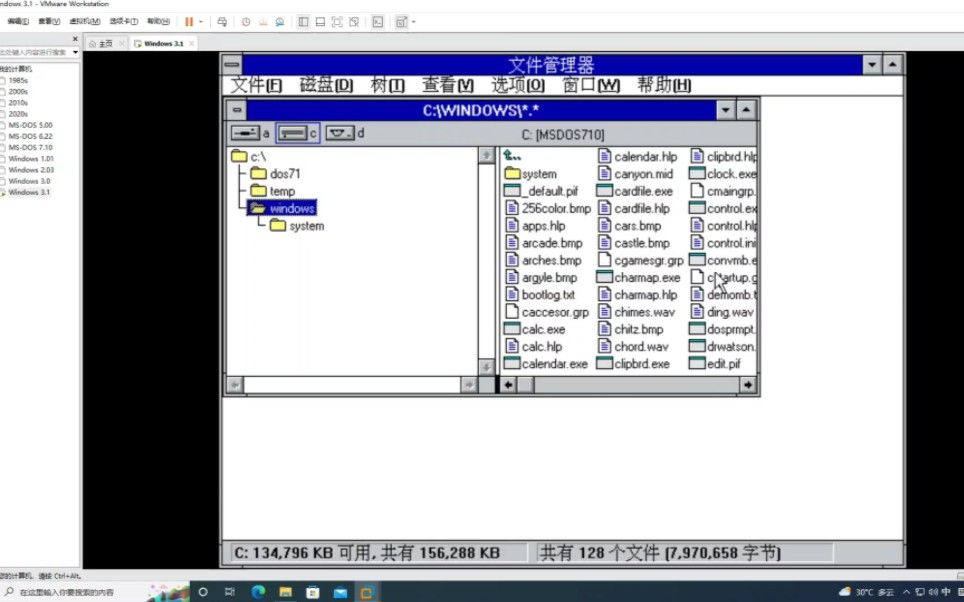Select arches.bmp file
The height and width of the screenshot is (602, 964).
point(543,260)
